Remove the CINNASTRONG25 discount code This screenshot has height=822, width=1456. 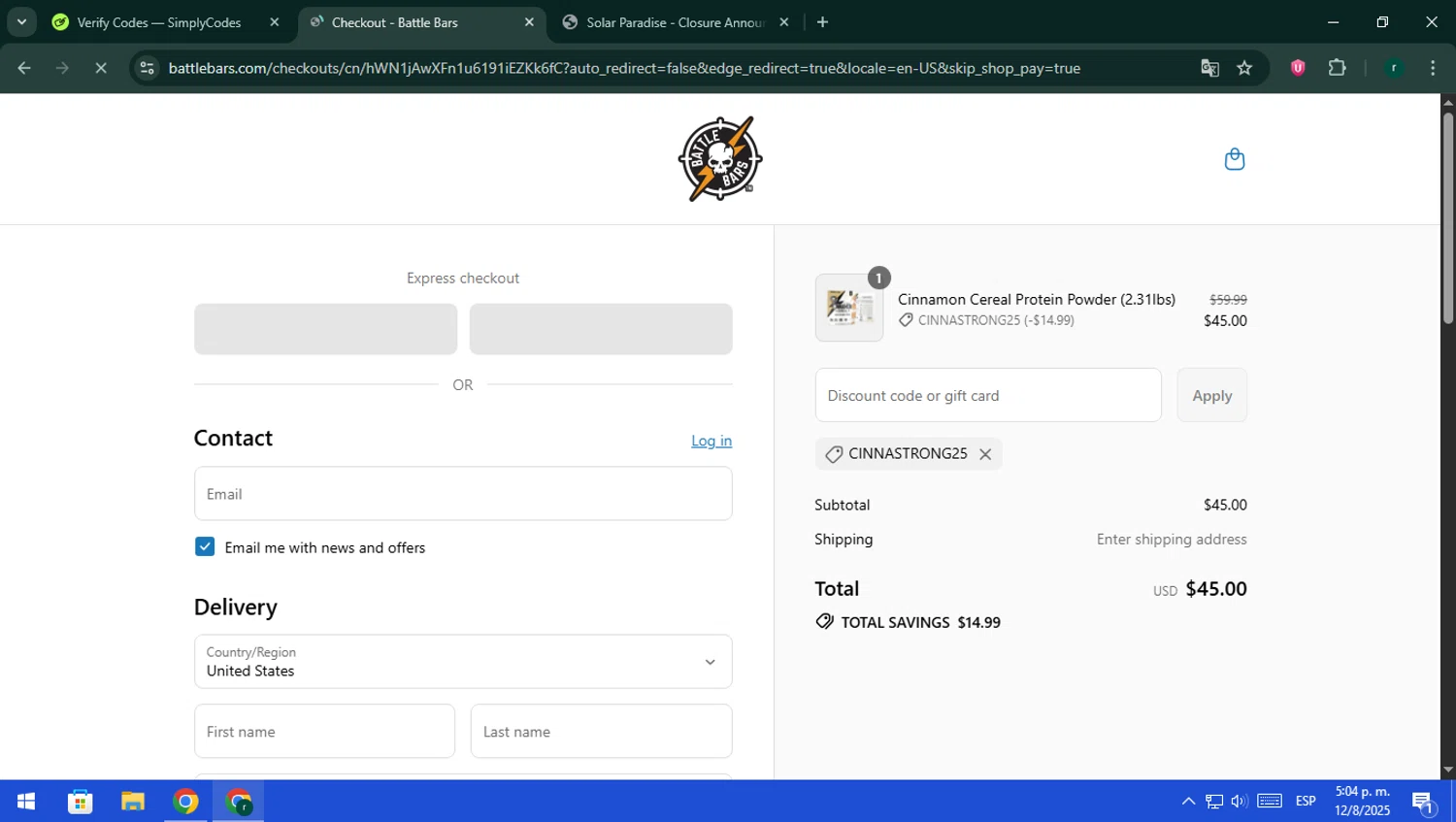pos(985,454)
